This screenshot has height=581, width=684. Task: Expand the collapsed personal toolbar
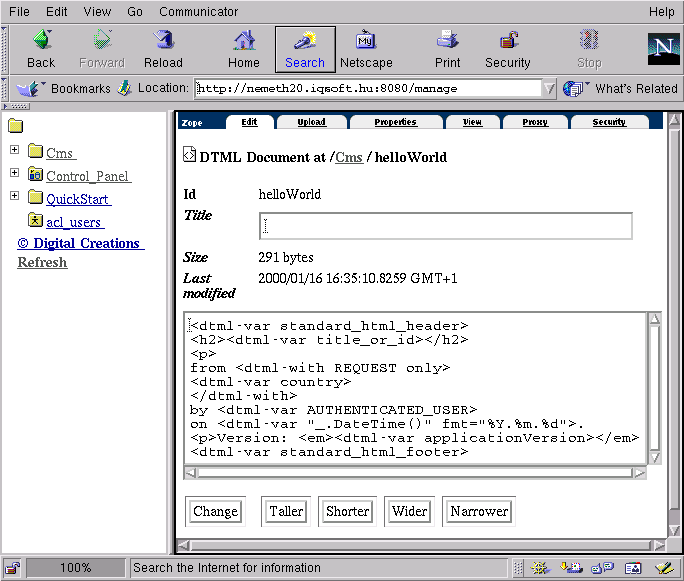[x=16, y=106]
